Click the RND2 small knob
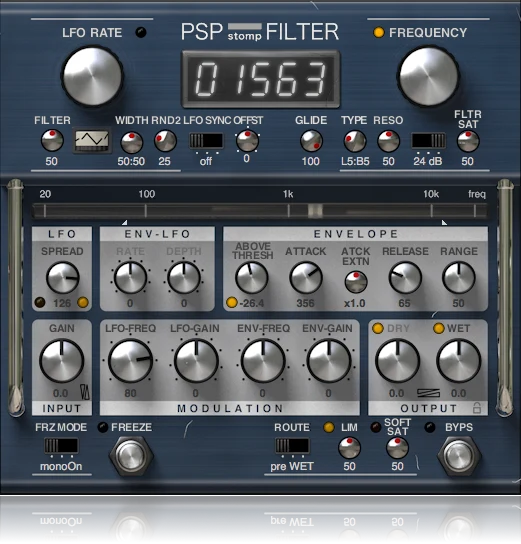Screen dimensions: 521x544 (x=165, y=141)
